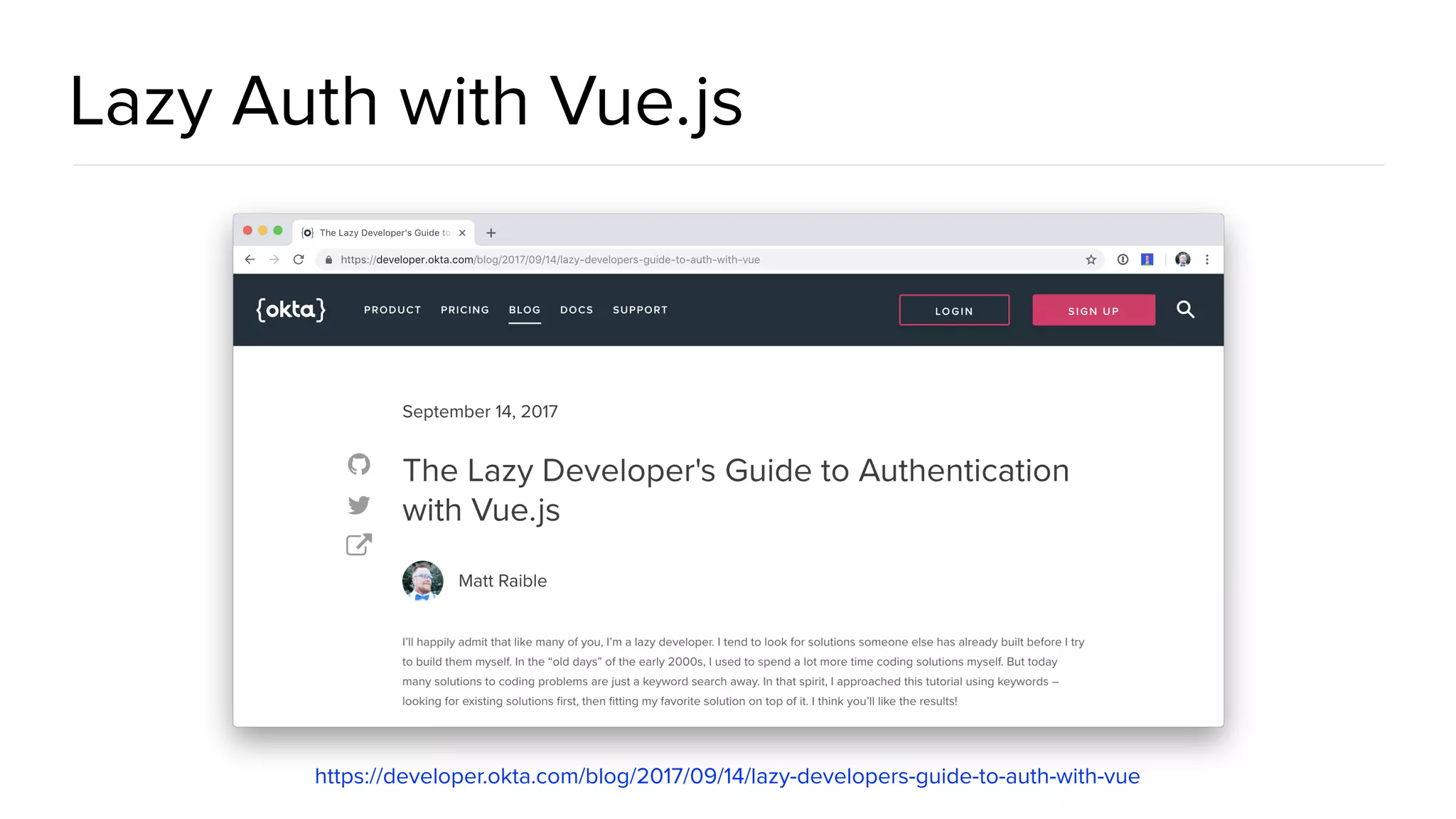Screen dimensions: 1456x819
Task: Click the browser address bar URL
Action: coord(550,259)
